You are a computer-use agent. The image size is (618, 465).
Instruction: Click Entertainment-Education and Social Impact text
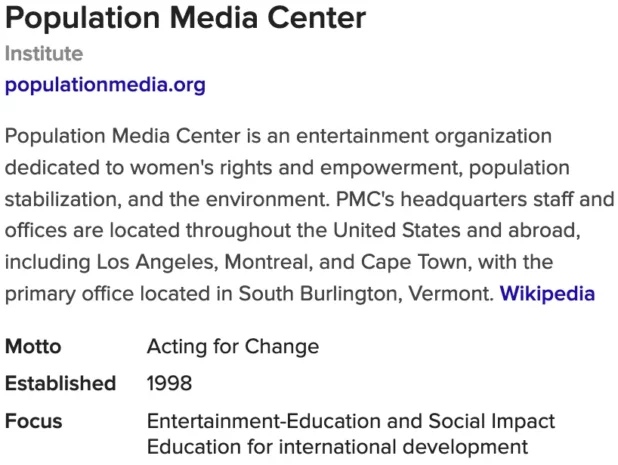[350, 421]
